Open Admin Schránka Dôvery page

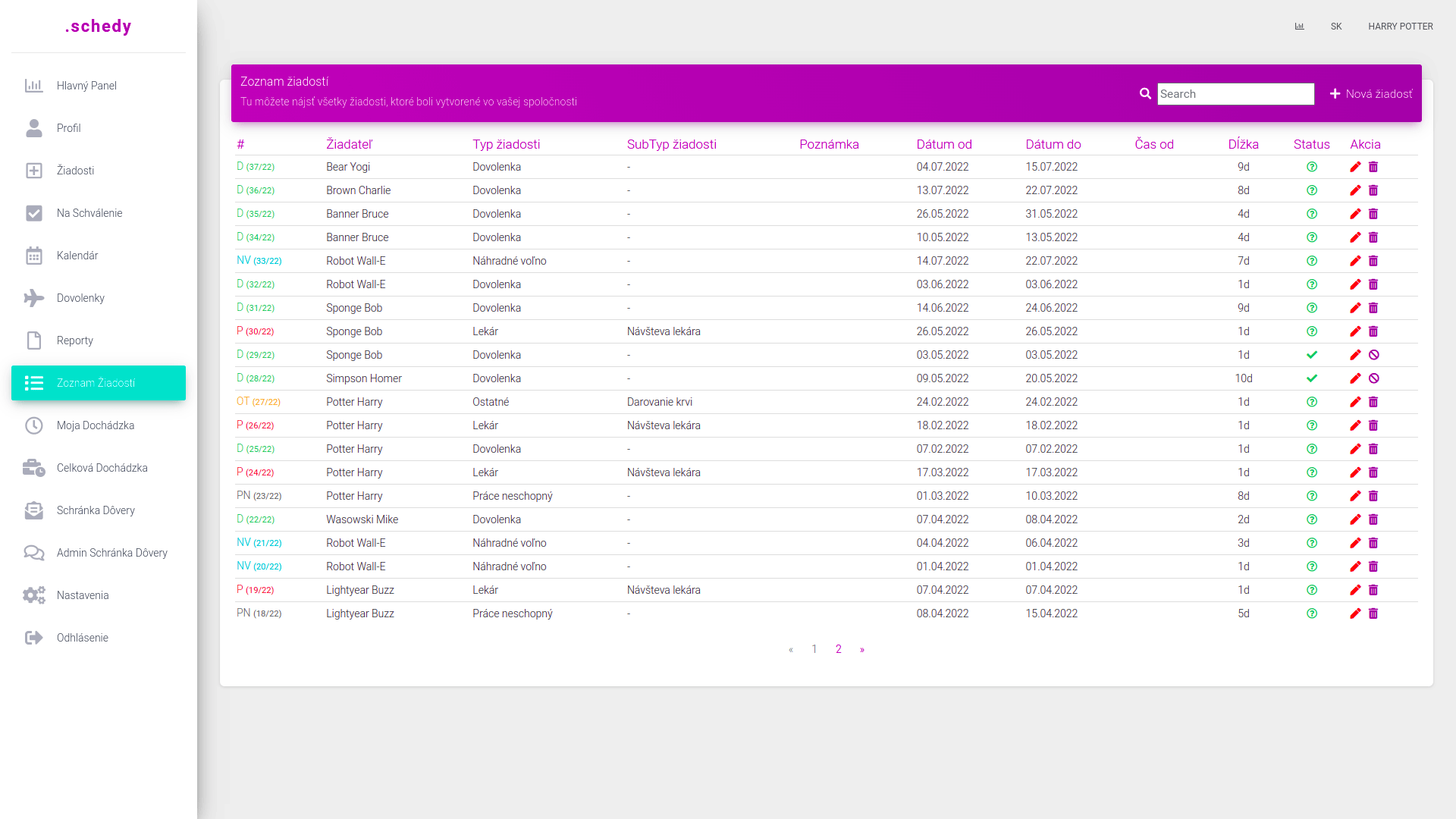pyautogui.click(x=99, y=553)
